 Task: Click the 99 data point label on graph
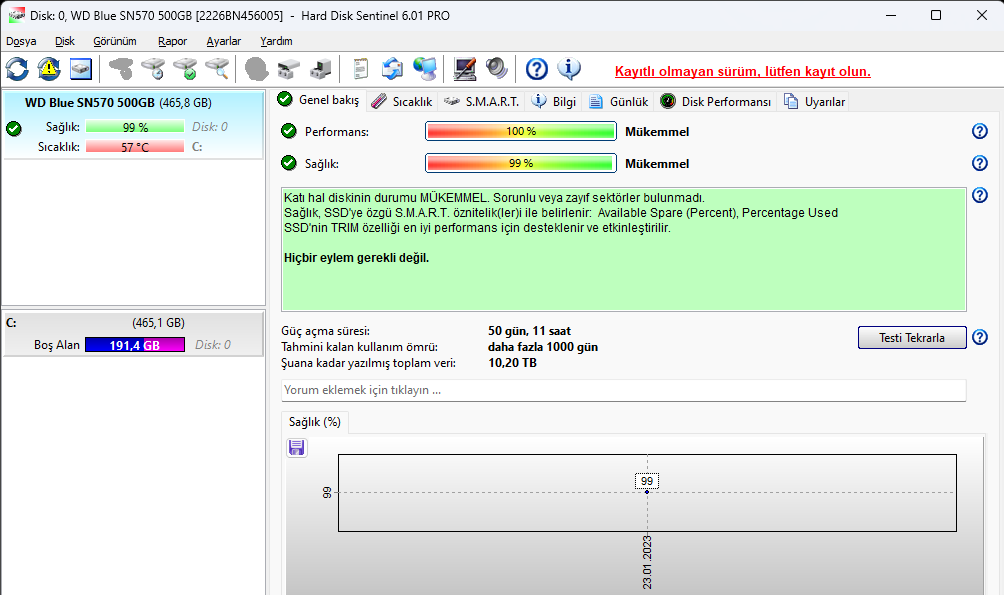[647, 481]
